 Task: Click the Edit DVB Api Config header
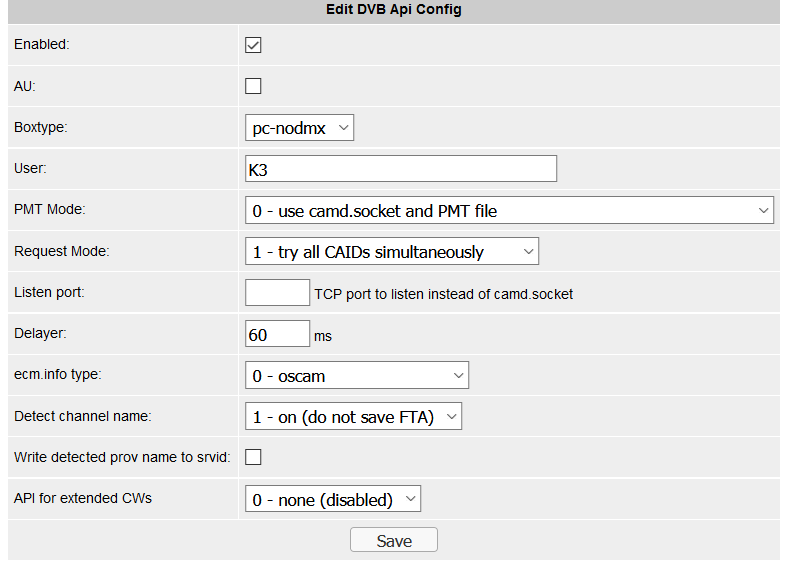(394, 10)
